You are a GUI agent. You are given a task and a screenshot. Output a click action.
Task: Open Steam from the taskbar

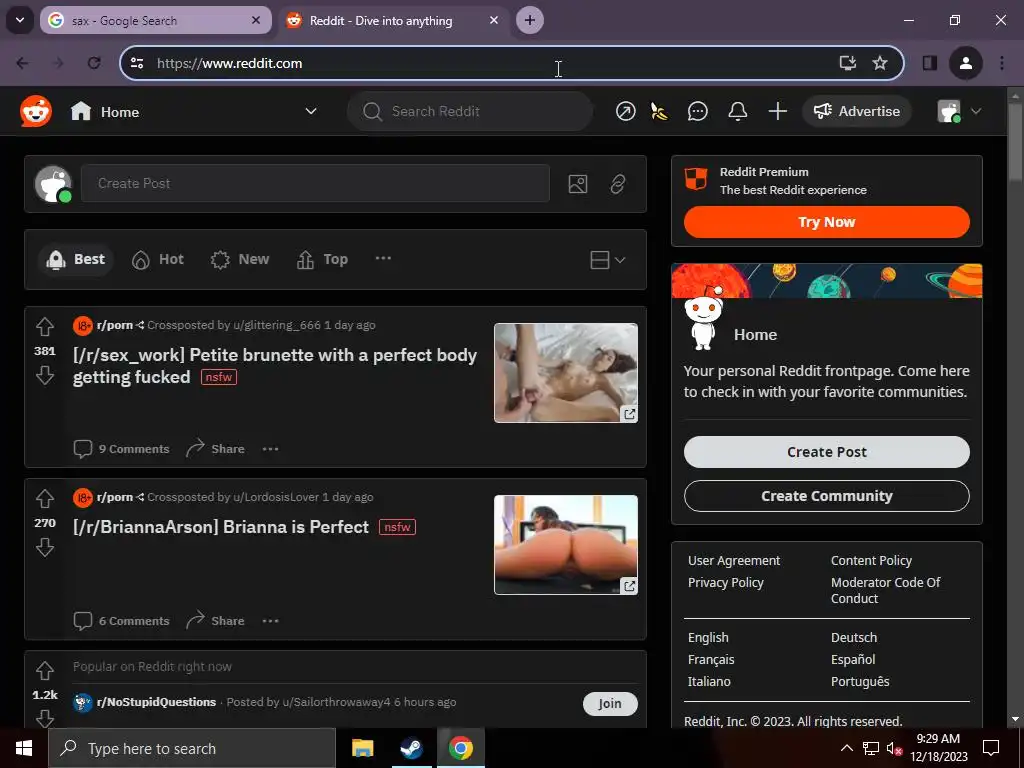point(411,748)
